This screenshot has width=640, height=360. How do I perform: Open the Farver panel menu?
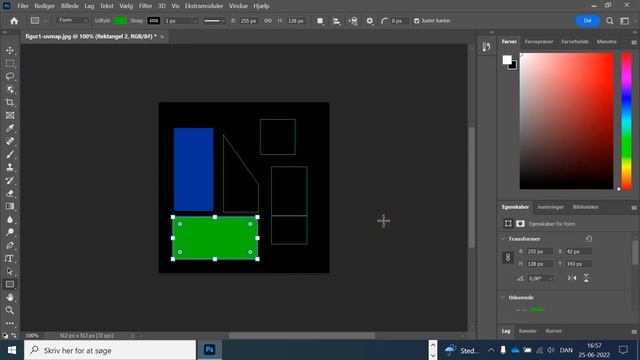(x=634, y=42)
